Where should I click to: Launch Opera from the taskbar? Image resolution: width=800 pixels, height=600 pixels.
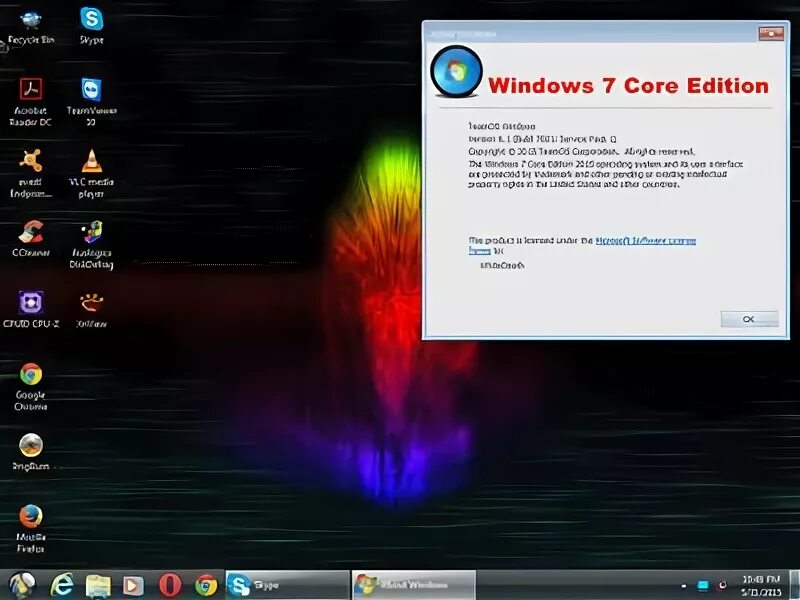tap(170, 585)
